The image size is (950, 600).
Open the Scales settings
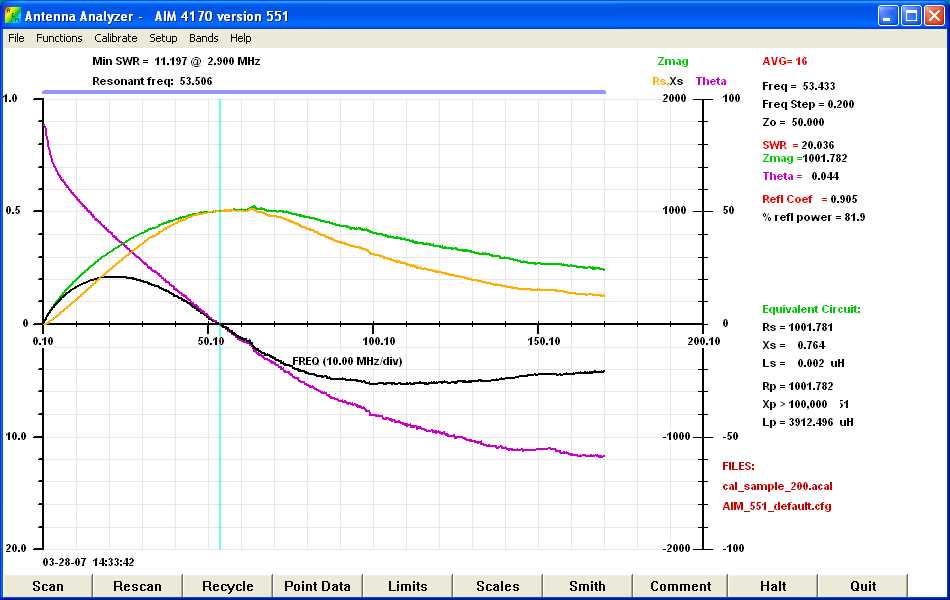click(x=498, y=586)
